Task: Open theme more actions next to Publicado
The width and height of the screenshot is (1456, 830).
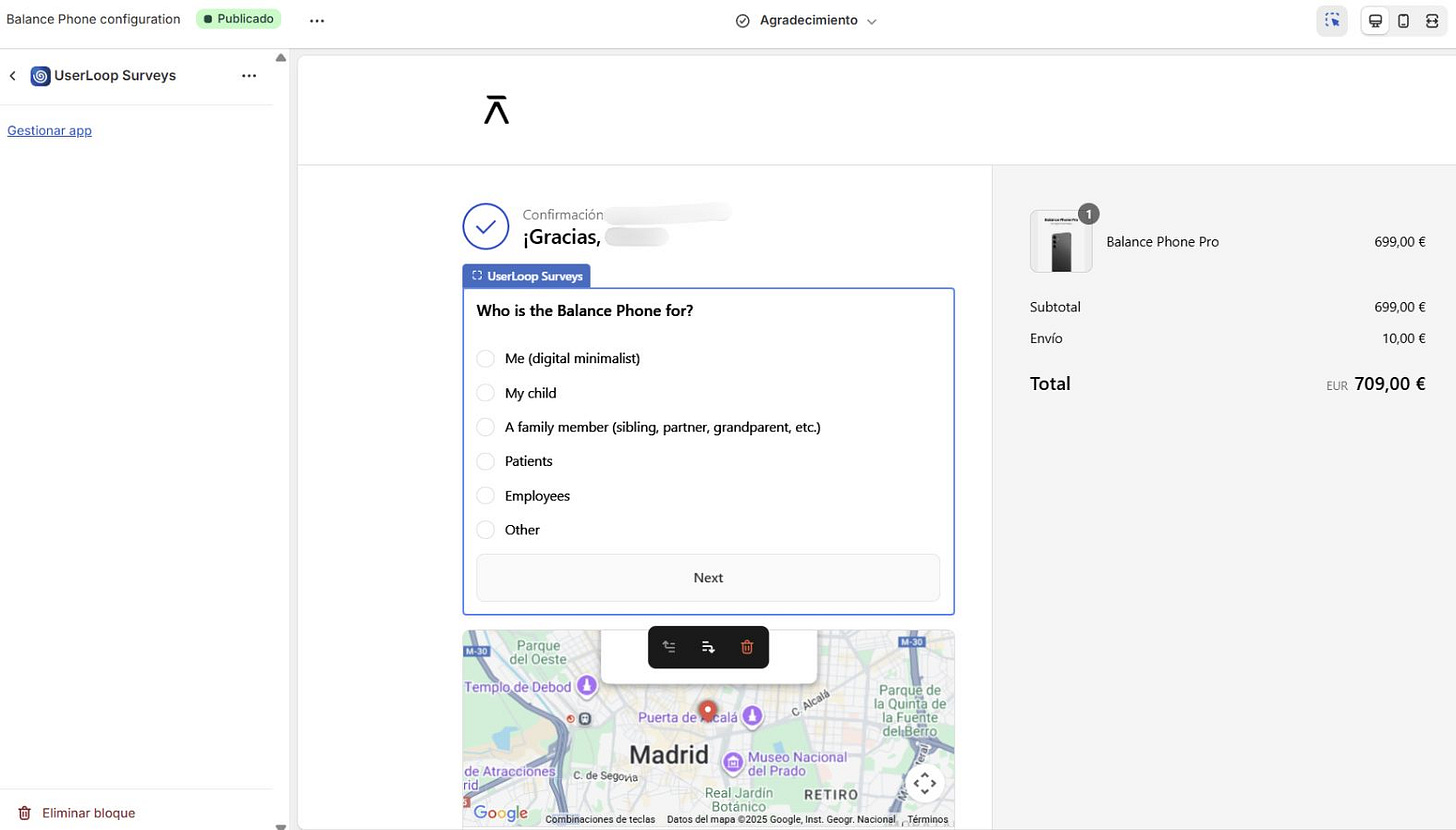Action: point(317,20)
